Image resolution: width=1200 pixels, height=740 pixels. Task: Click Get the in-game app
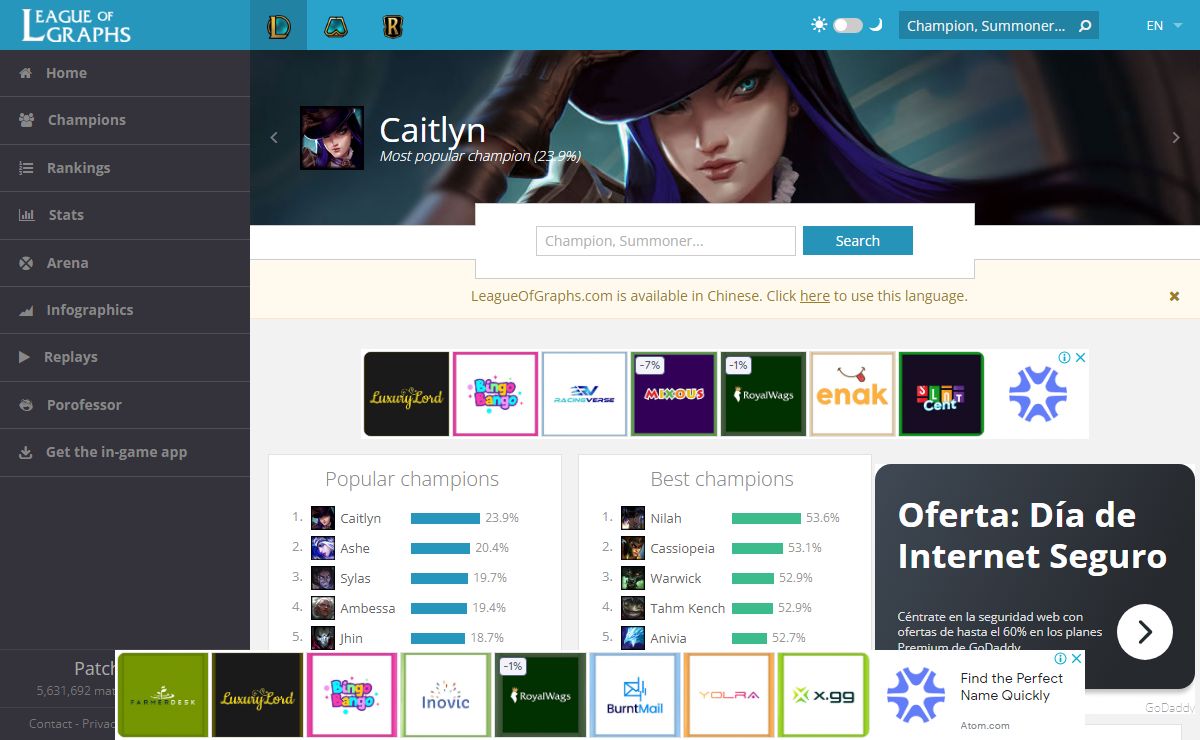[x=125, y=452]
